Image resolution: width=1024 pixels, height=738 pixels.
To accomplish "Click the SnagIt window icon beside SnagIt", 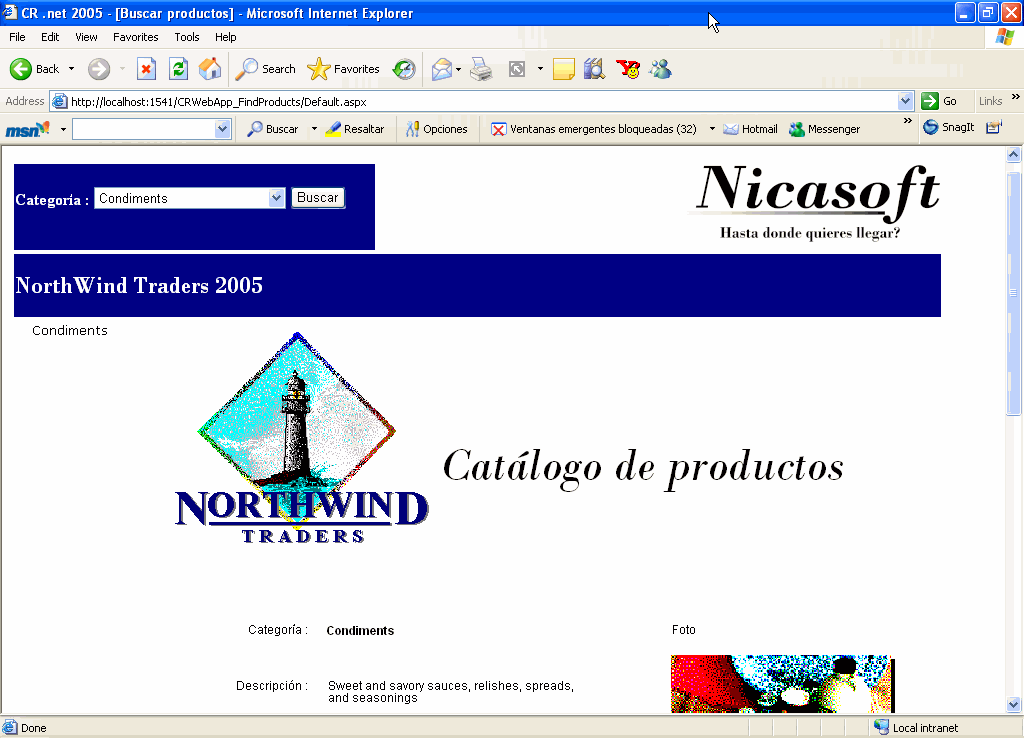I will click(x=994, y=127).
